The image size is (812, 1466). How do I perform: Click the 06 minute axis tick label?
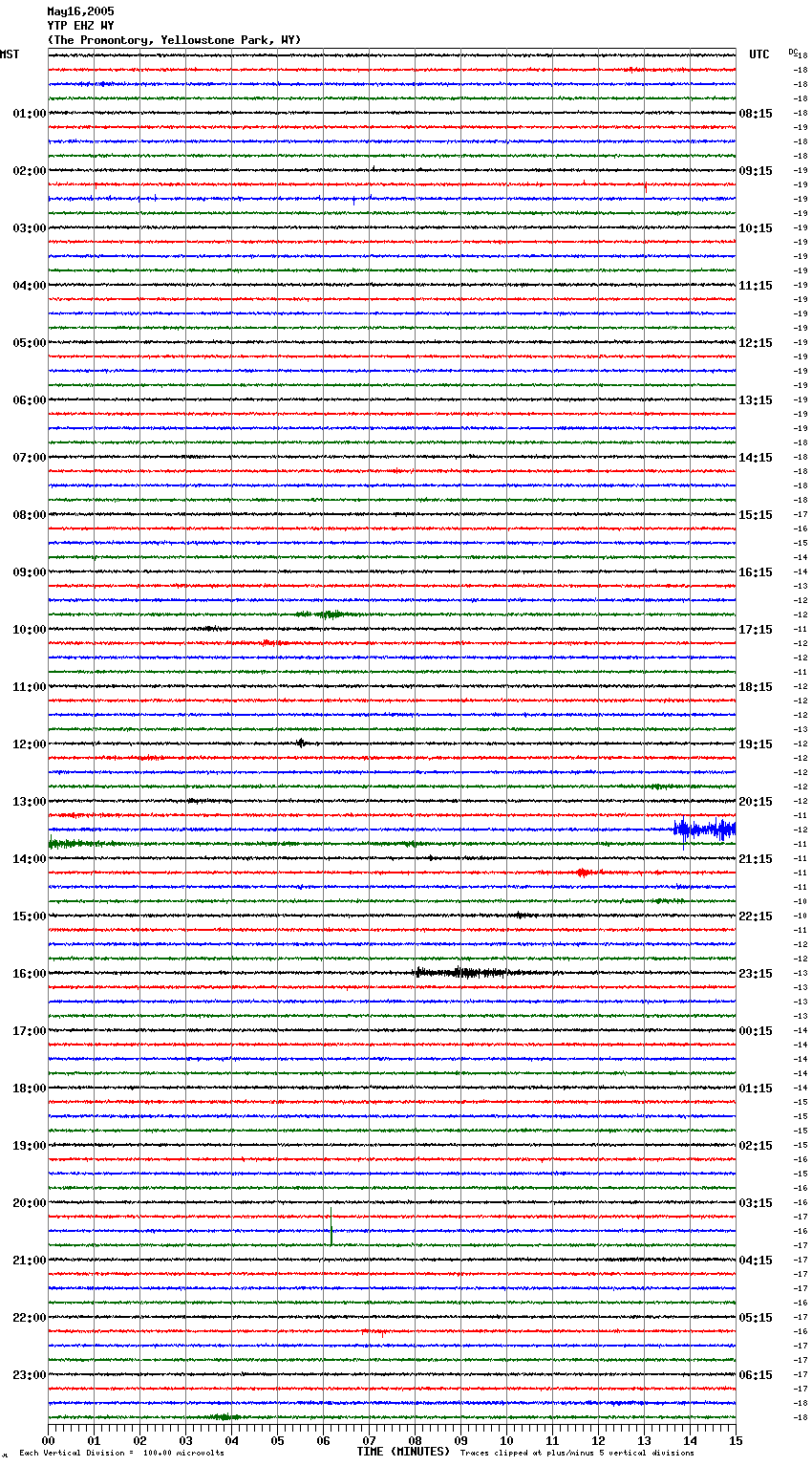click(x=323, y=1439)
